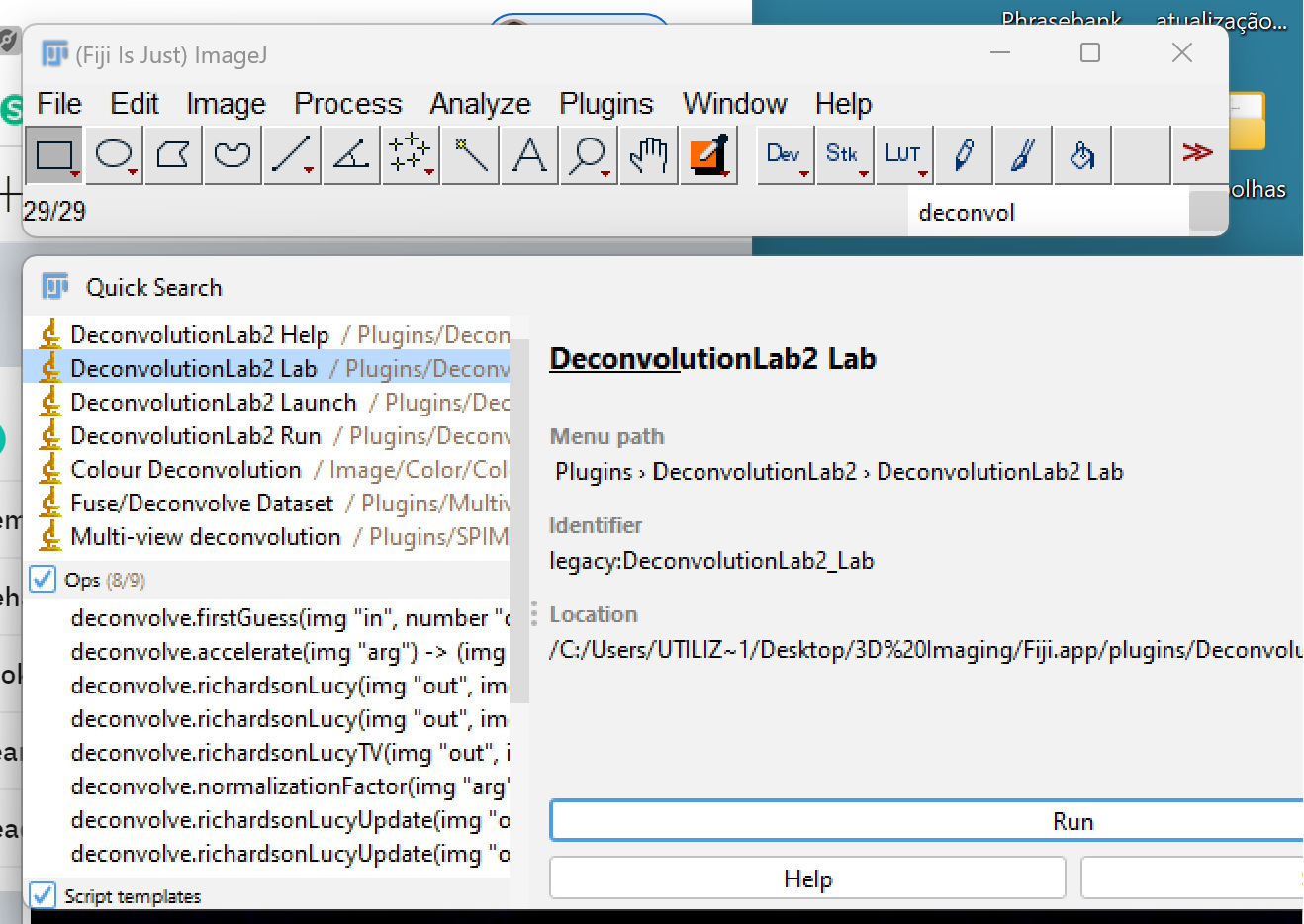Select the rectangle selection tool
Screen dimensions: 1304x924
[53, 153]
